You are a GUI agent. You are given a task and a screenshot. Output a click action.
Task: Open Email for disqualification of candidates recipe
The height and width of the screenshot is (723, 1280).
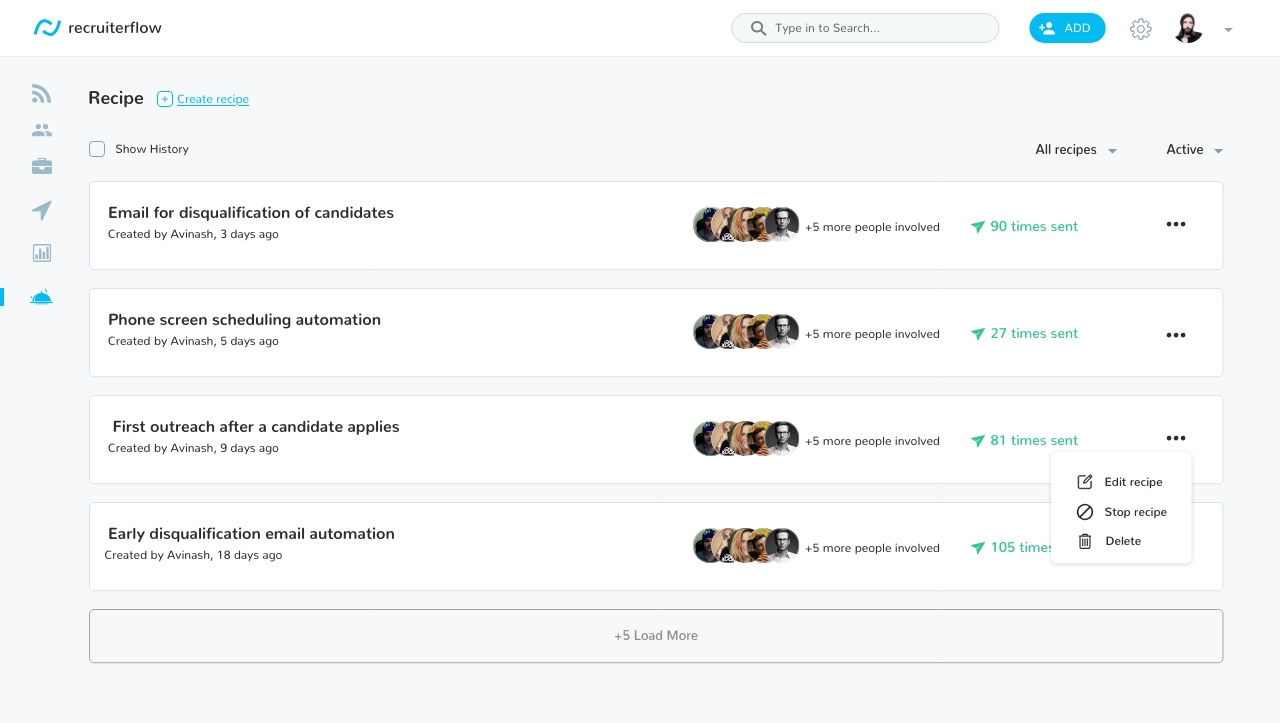(251, 213)
